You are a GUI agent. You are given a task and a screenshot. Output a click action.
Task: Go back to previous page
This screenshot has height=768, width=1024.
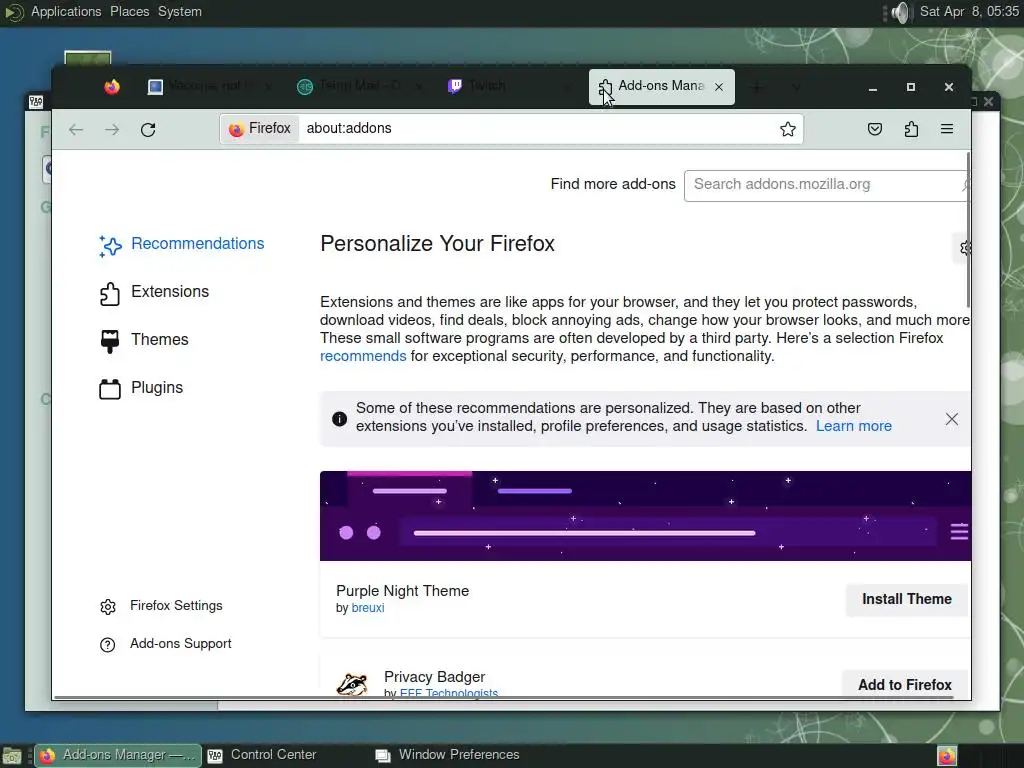76,129
